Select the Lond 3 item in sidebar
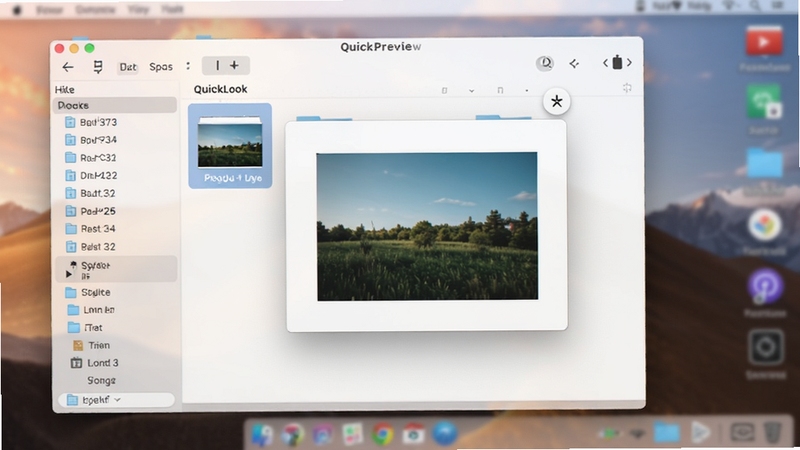800x450 pixels. pyautogui.click(x=95, y=363)
